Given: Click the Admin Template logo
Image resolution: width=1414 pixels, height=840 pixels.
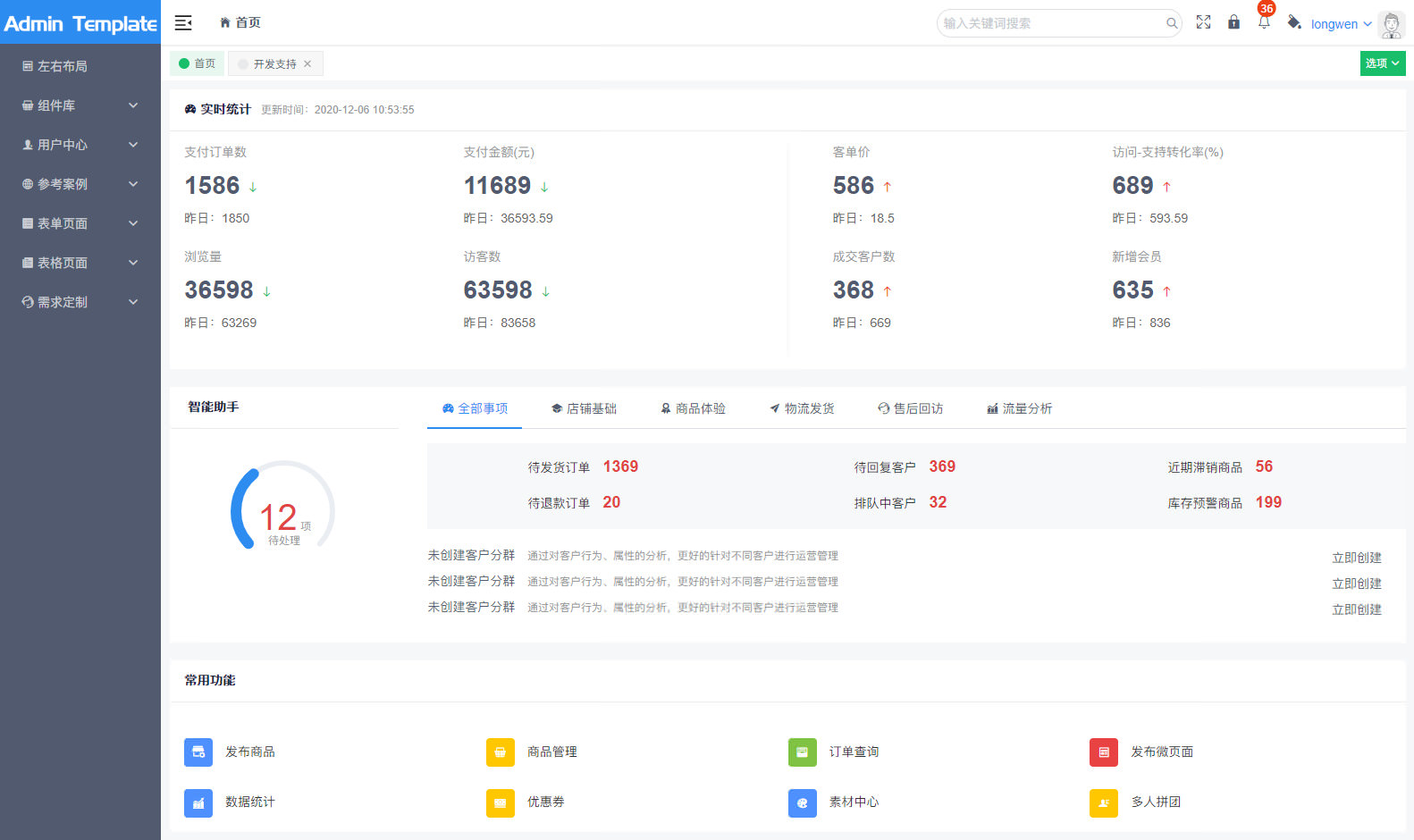Looking at the screenshot, I should coord(80,23).
